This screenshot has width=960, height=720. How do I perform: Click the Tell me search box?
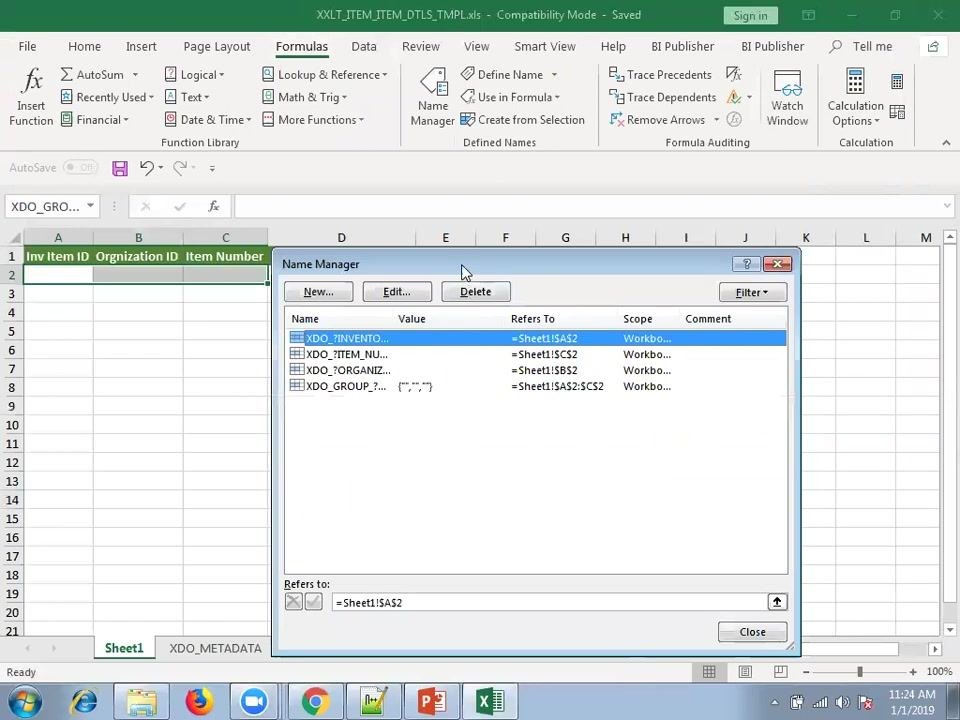tap(863, 47)
